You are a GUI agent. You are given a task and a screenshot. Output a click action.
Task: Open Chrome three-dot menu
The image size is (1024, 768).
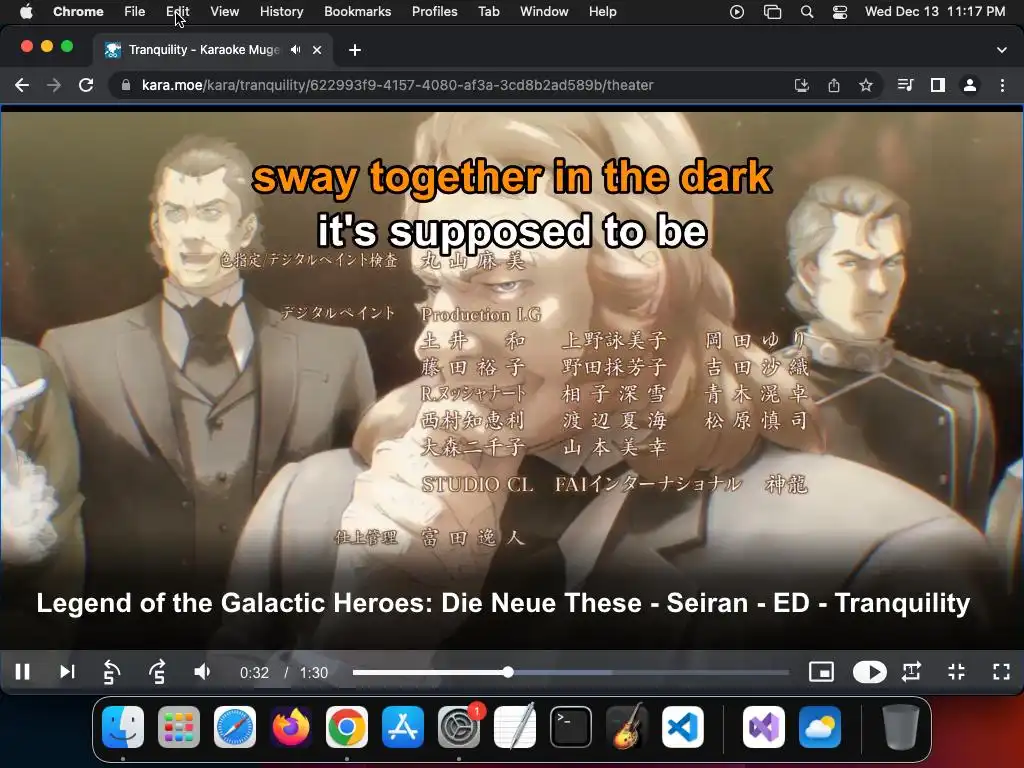[1002, 85]
